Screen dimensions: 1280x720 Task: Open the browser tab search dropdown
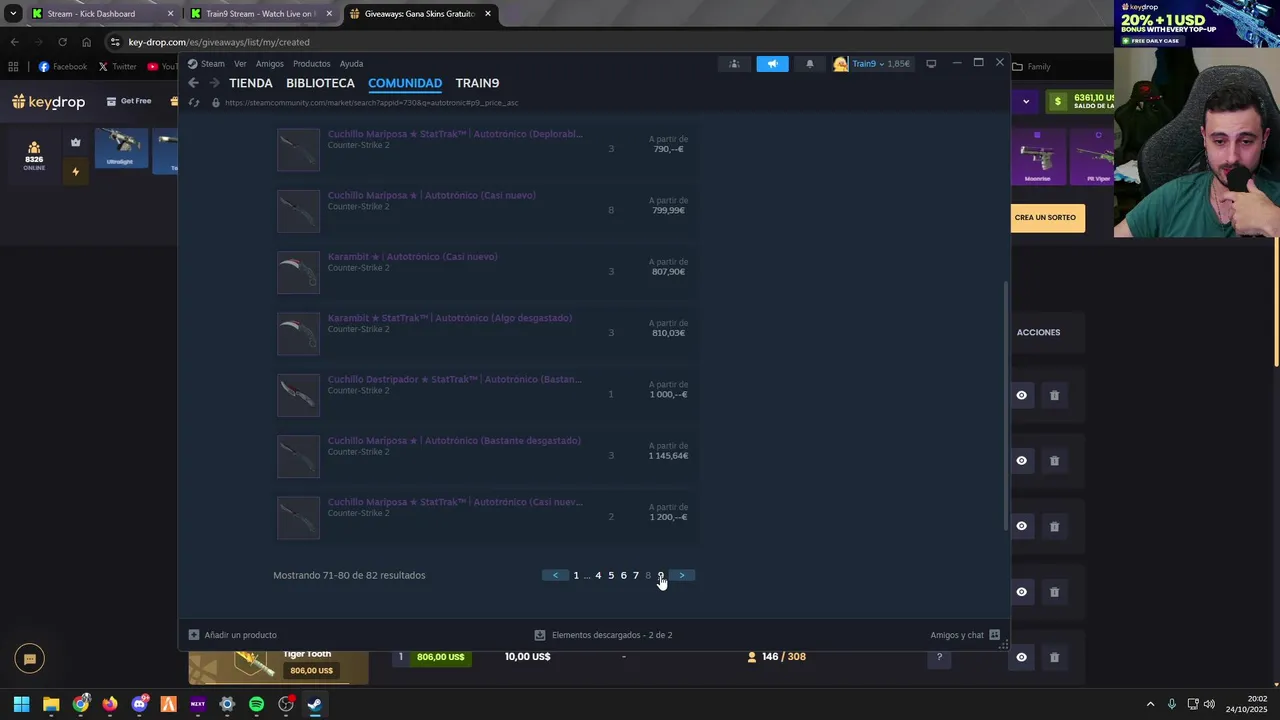[13, 14]
